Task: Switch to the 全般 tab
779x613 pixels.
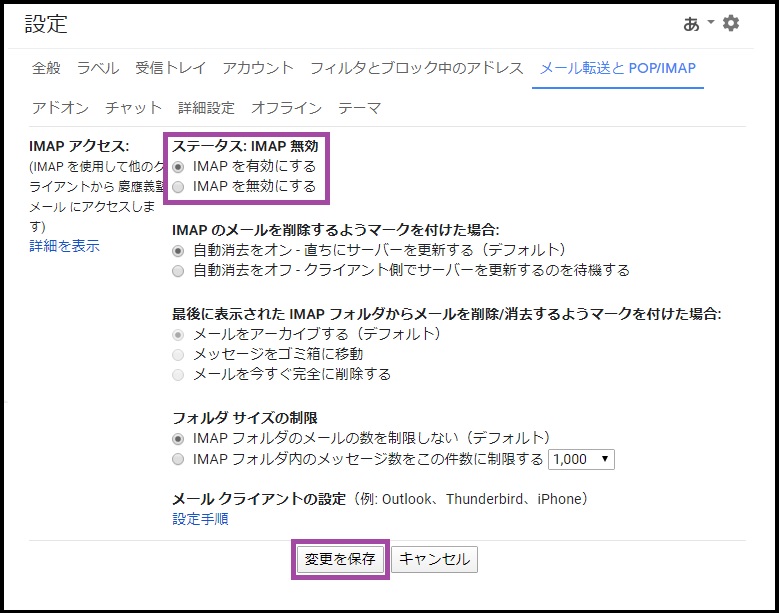Action: pyautogui.click(x=46, y=68)
